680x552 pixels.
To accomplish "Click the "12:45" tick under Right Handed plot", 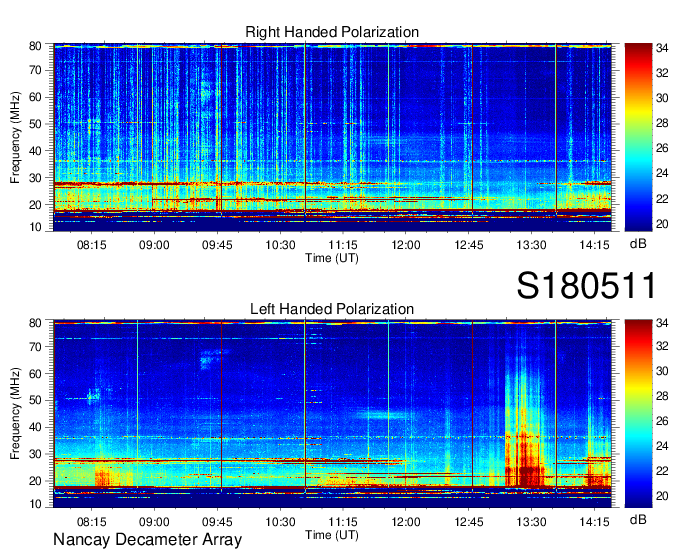I will coord(469,245).
